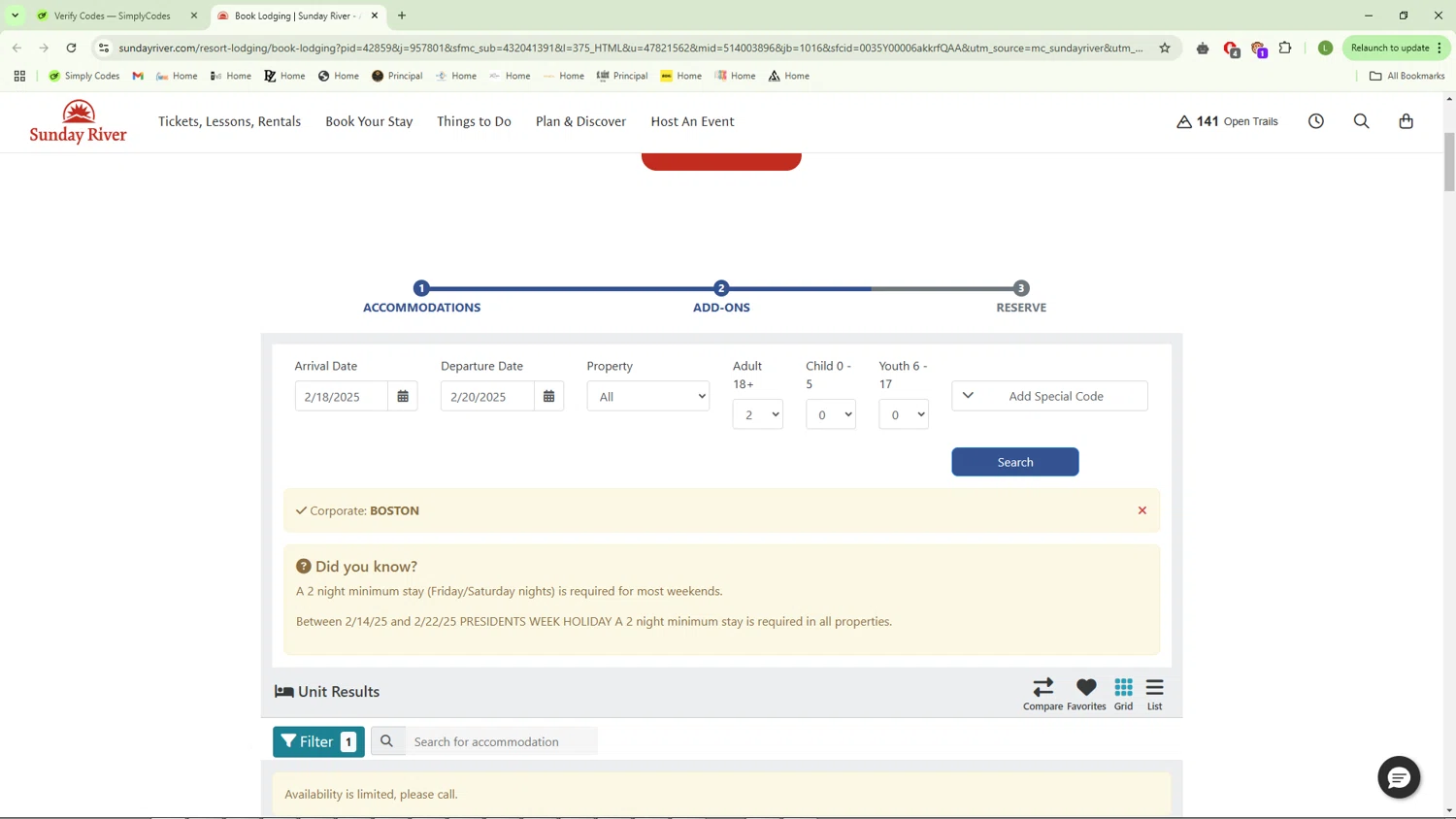This screenshot has width=1456, height=819.
Task: Remove the Corporate BOSTON code
Action: click(1142, 510)
